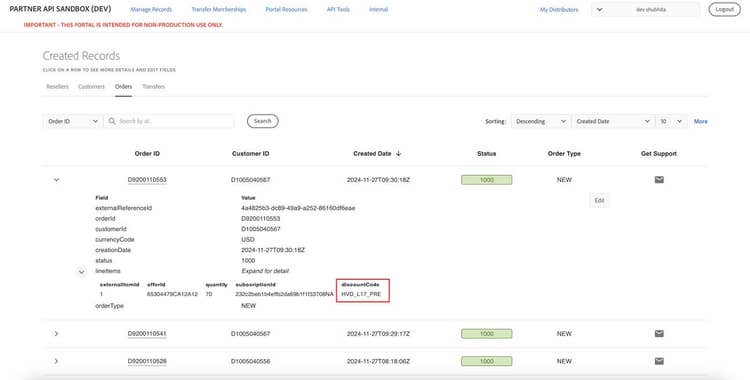750x380 pixels.
Task: Open support email for order D9200110528
Action: [x=659, y=361]
